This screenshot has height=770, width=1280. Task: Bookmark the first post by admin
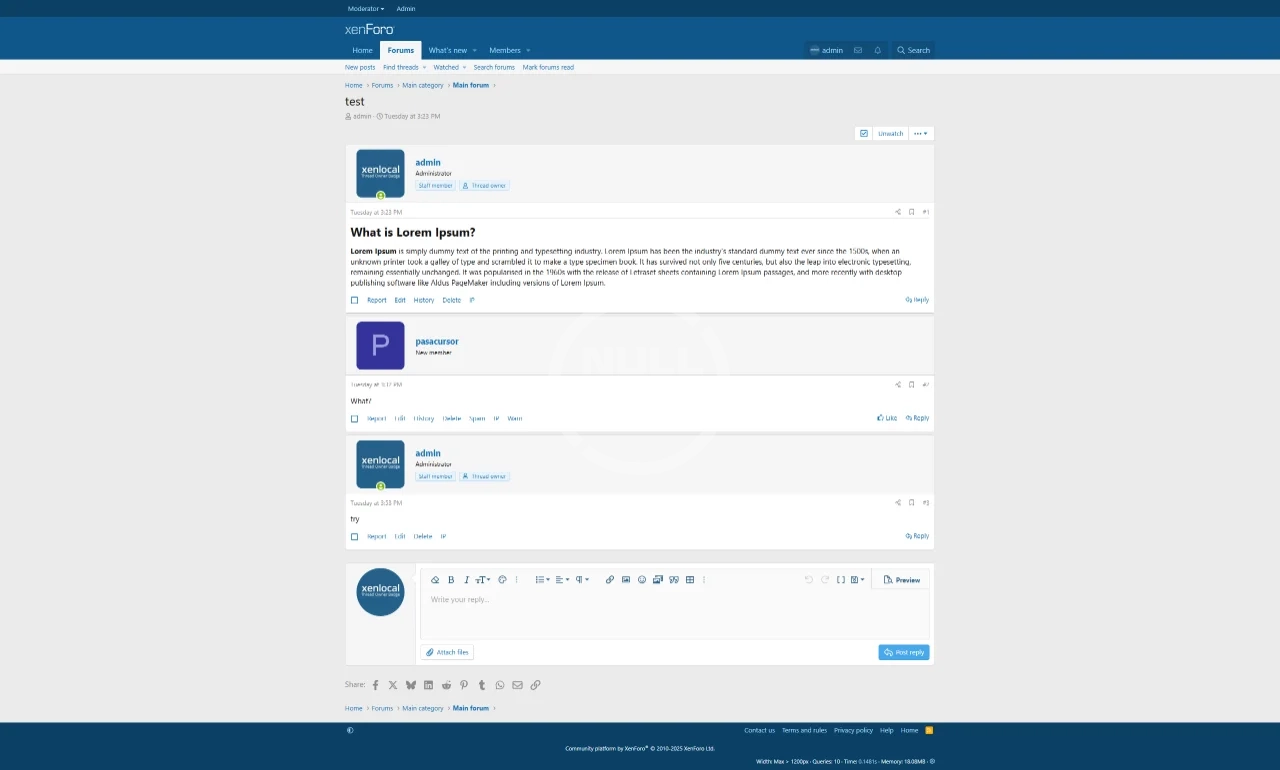click(x=911, y=212)
